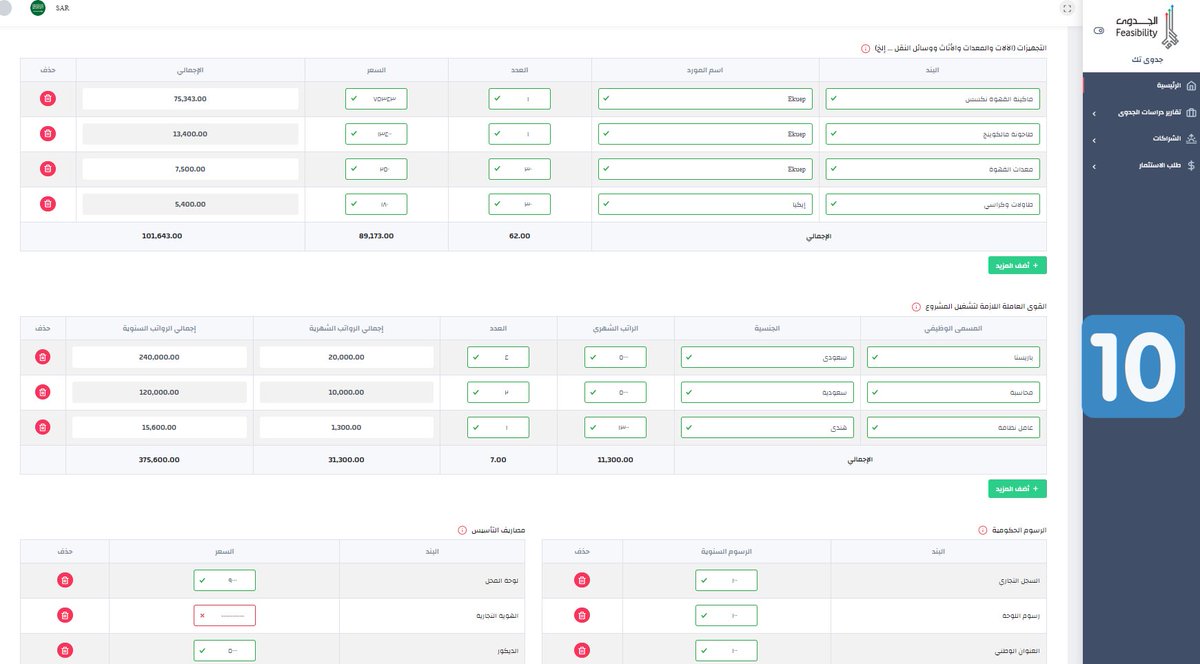The height and width of the screenshot is (664, 1200).
Task: Edit the لوحة المحل price field
Action: tap(225, 580)
